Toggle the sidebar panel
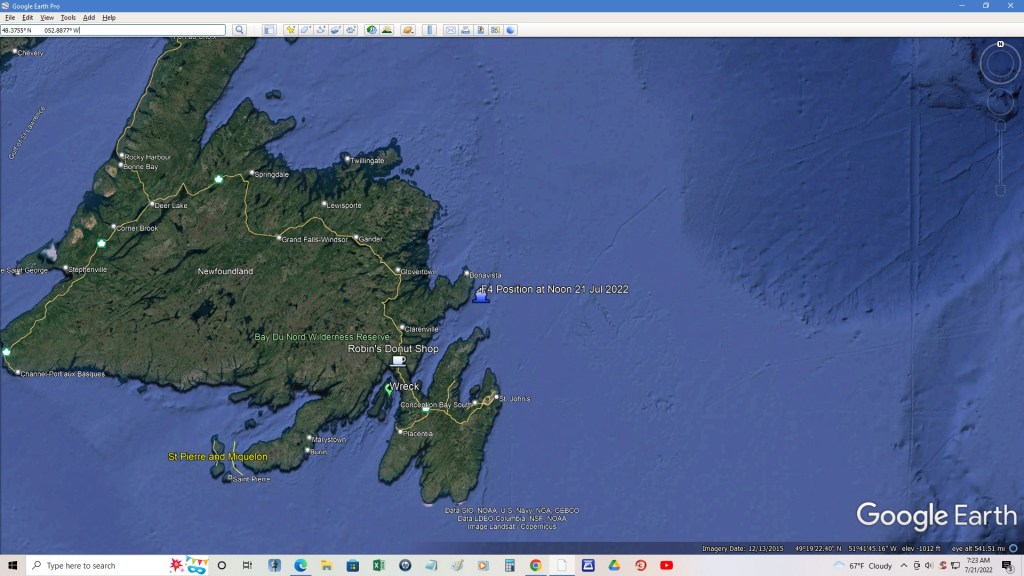This screenshot has height=576, width=1024. [x=269, y=30]
